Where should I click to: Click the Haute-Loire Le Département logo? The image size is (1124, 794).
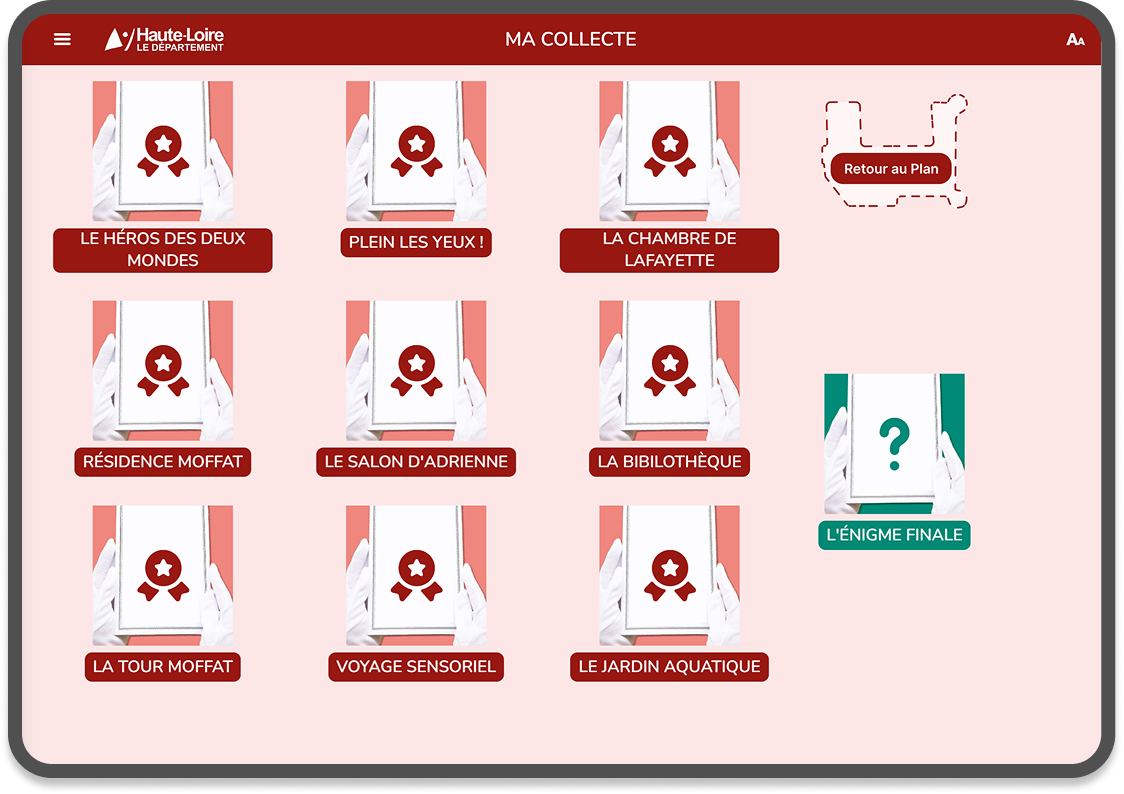[x=165, y=39]
